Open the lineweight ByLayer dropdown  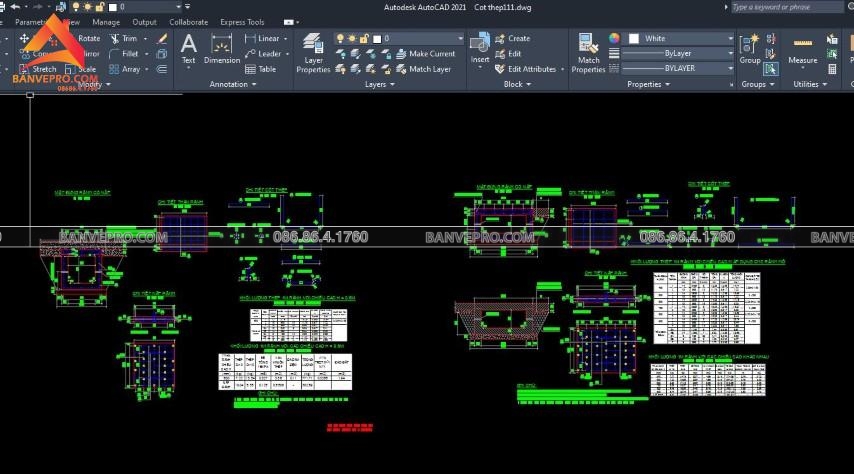click(x=730, y=53)
